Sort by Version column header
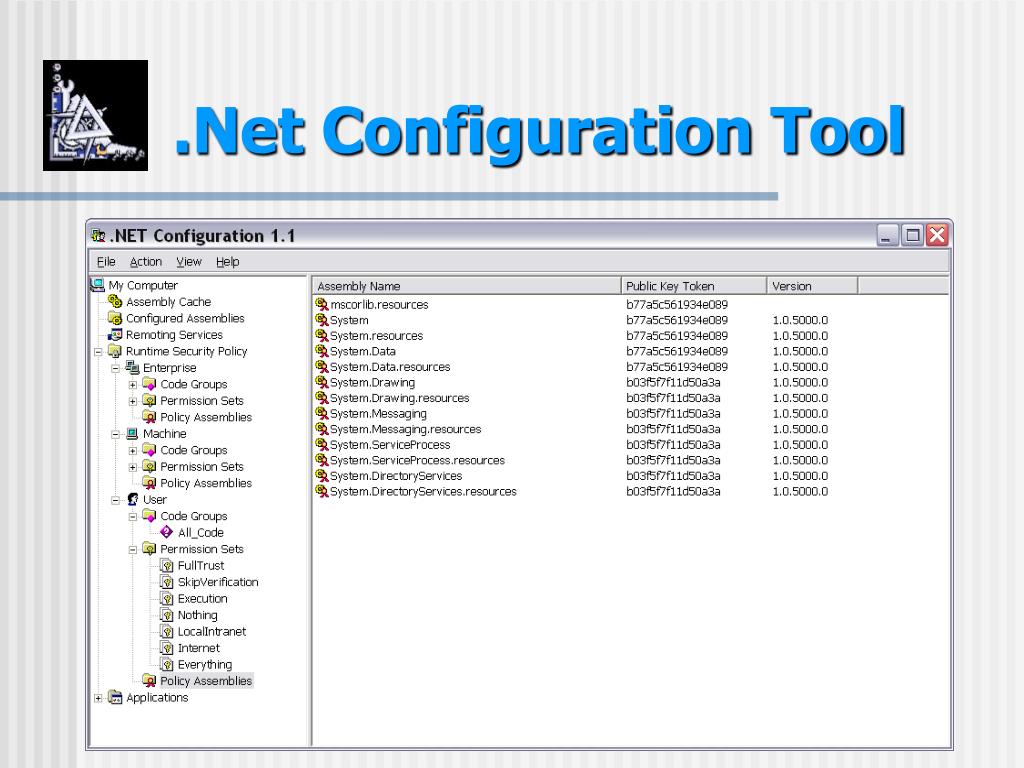The width and height of the screenshot is (1024, 768). click(812, 286)
